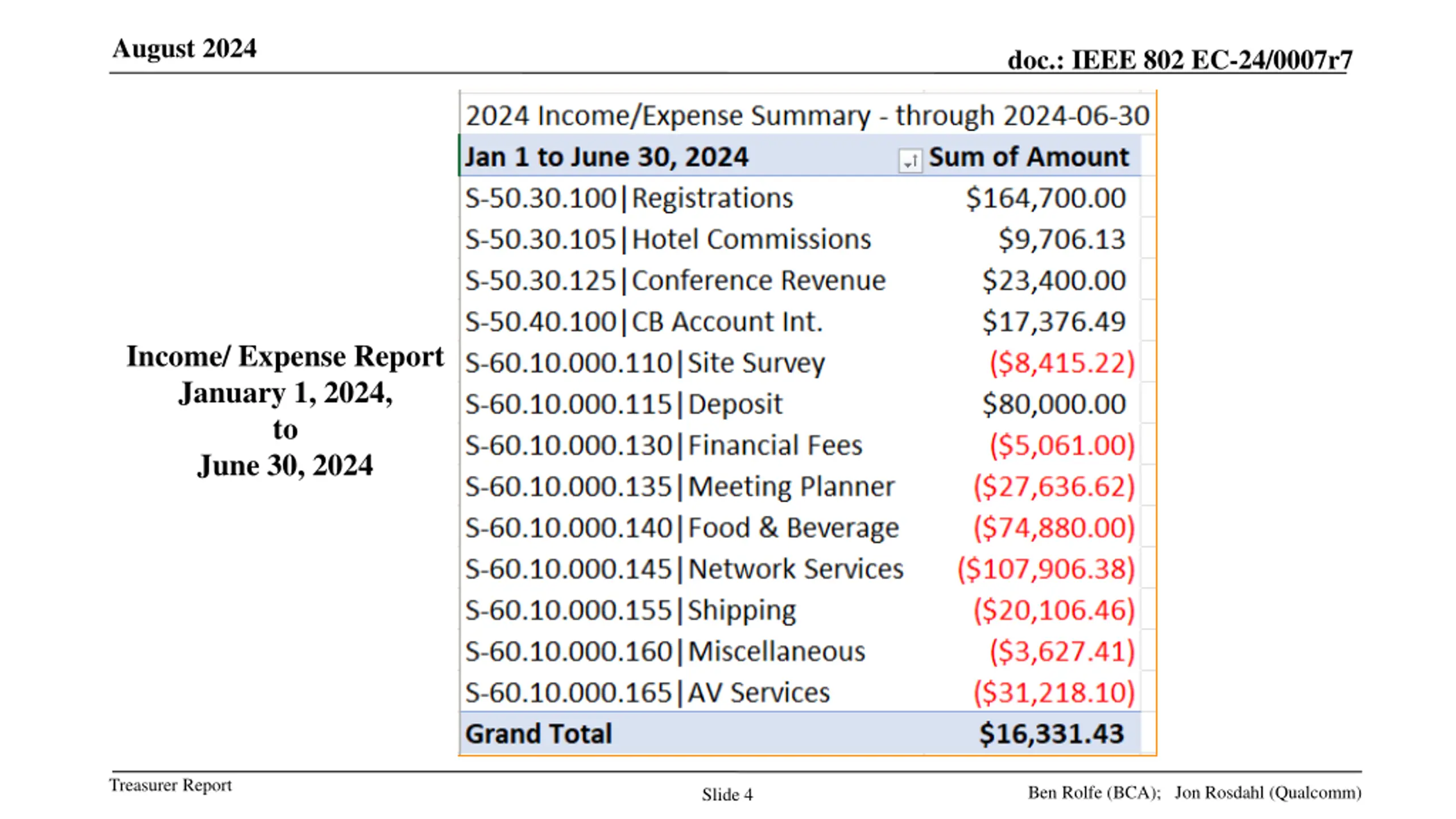
Task: Click the 'Slide 4' footer label
Action: tap(727, 795)
